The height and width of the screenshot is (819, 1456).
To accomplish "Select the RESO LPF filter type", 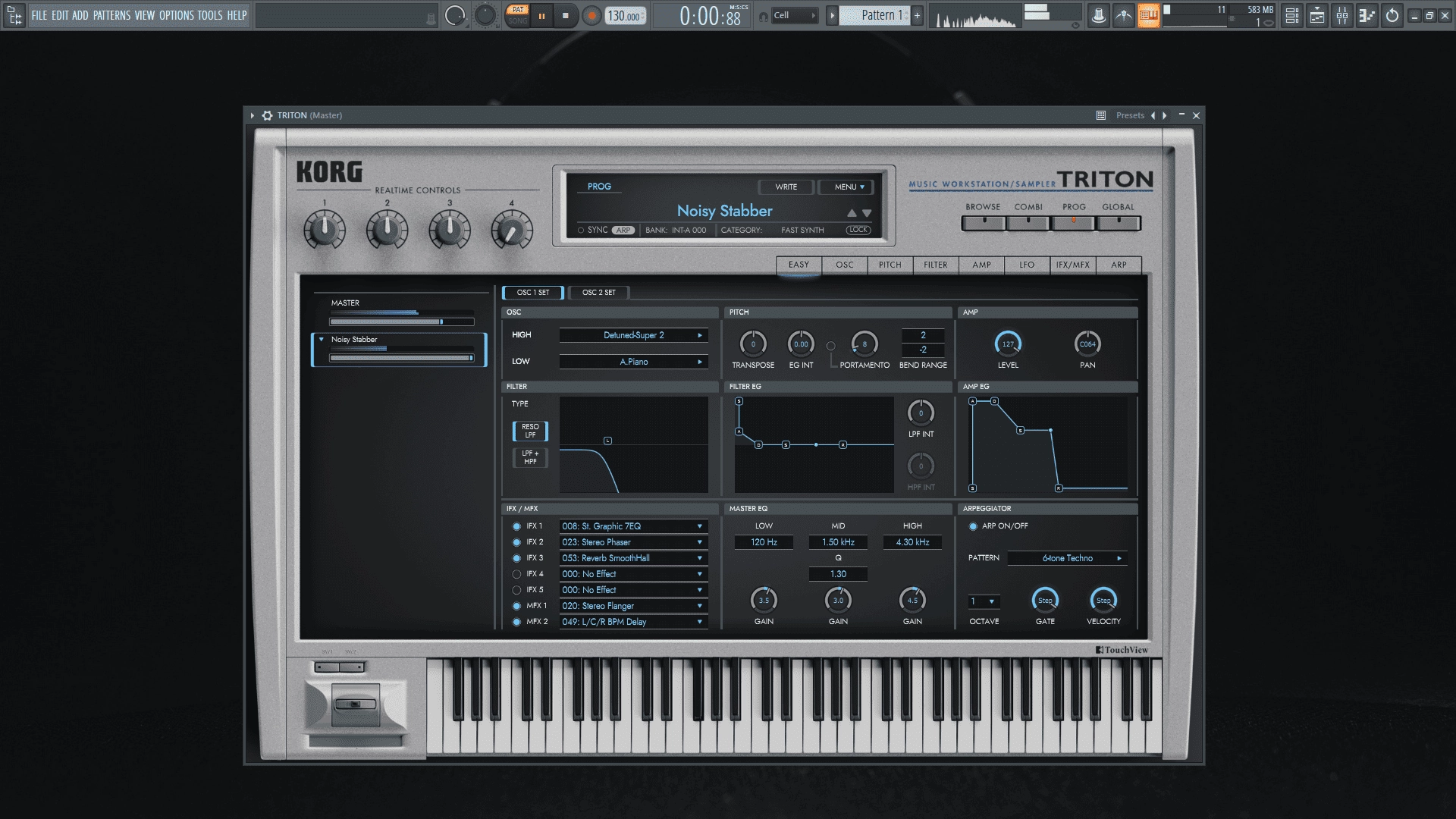I will point(530,431).
